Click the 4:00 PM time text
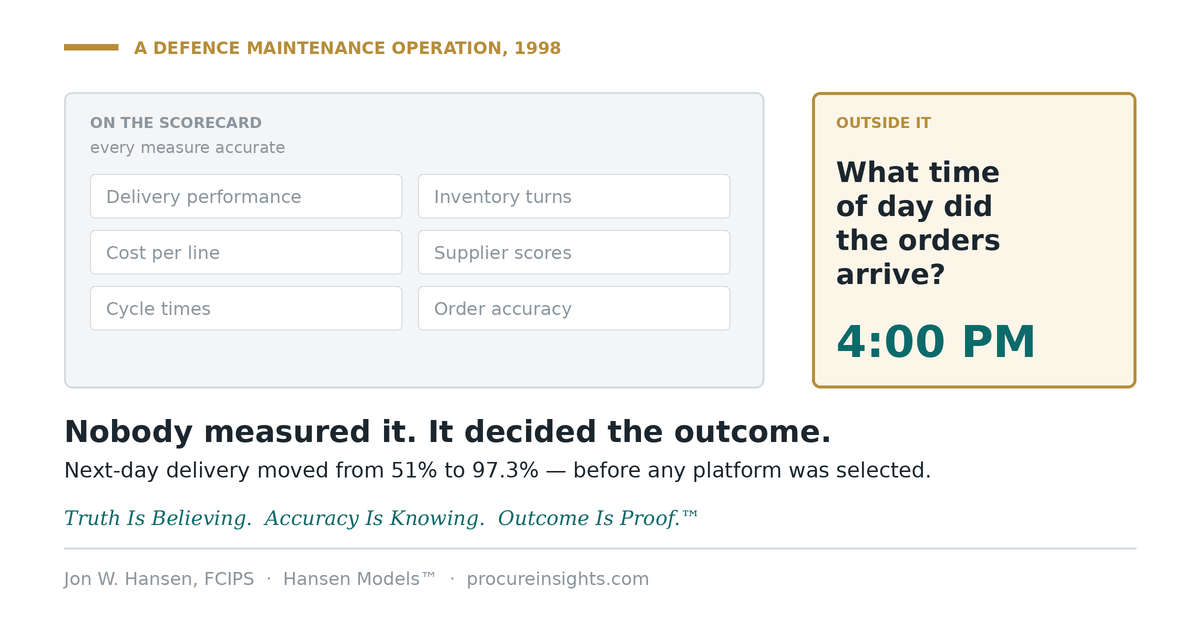 tap(936, 342)
